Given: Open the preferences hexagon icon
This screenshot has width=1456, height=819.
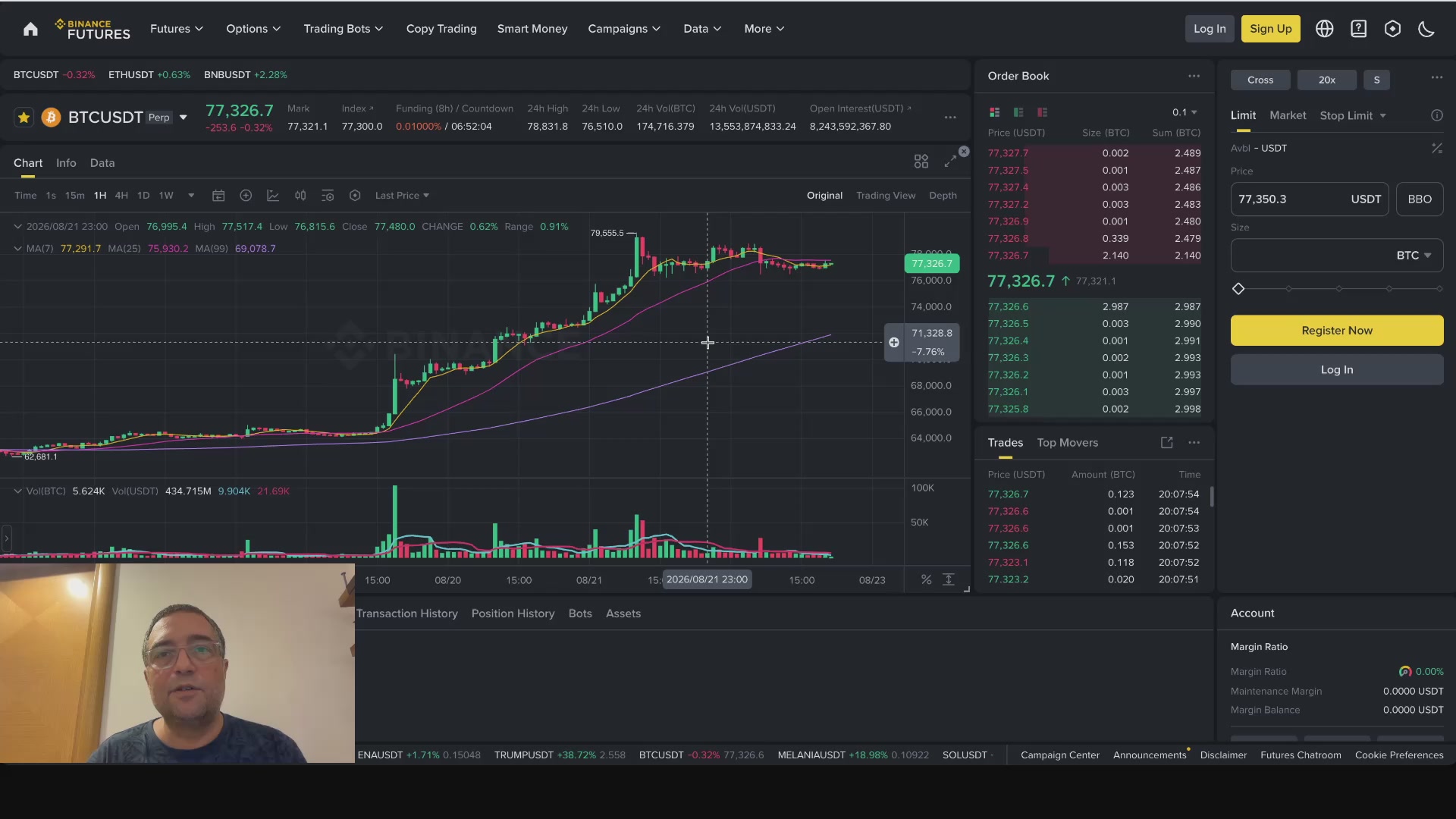Looking at the screenshot, I should coord(1392,29).
